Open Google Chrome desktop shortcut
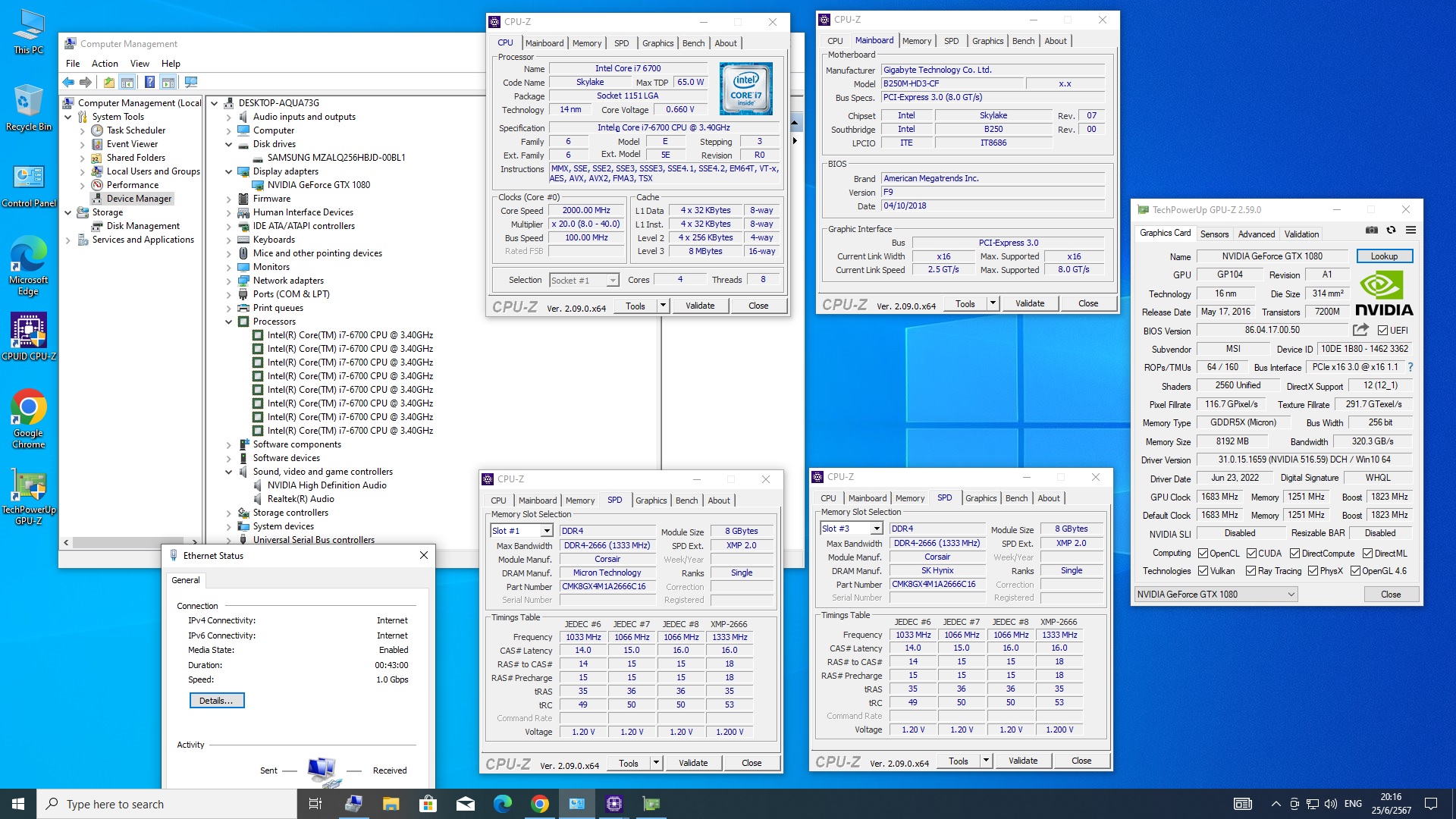The height and width of the screenshot is (819, 1456). [x=29, y=419]
